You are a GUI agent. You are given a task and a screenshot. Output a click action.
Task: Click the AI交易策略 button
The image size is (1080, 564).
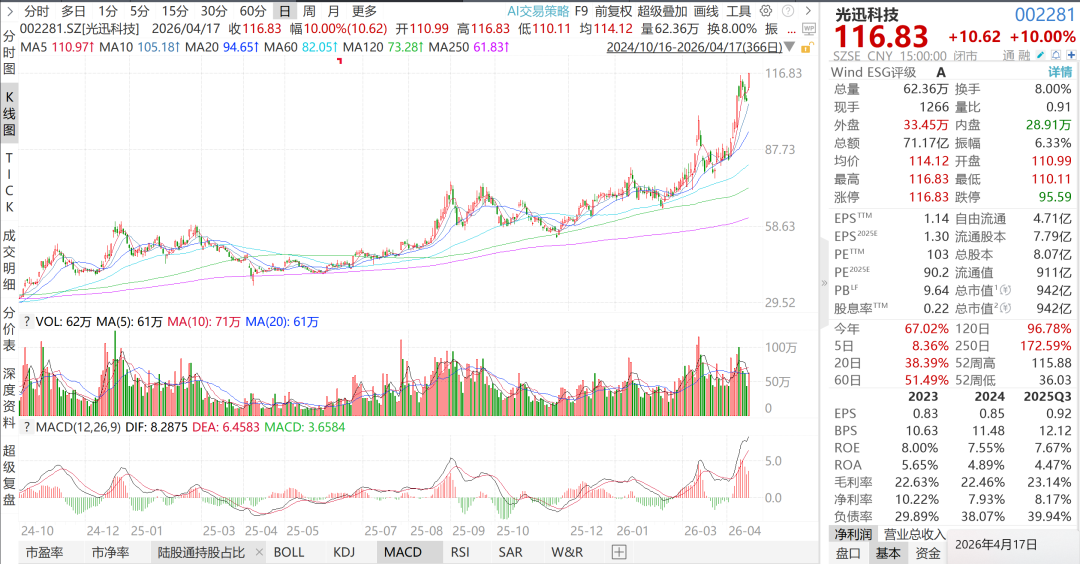click(538, 11)
